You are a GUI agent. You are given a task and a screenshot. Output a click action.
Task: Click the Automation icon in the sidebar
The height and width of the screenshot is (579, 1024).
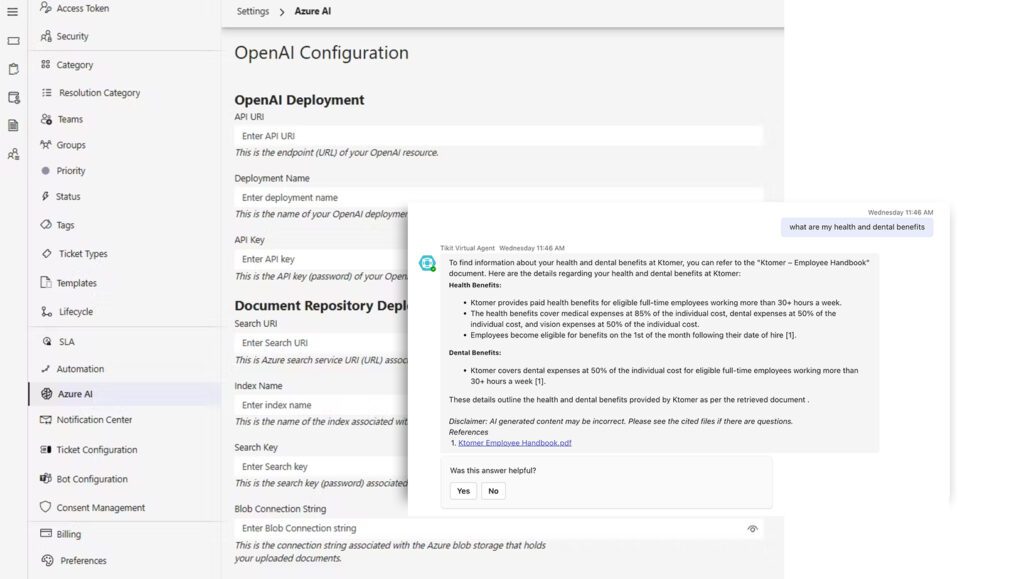(x=45, y=368)
